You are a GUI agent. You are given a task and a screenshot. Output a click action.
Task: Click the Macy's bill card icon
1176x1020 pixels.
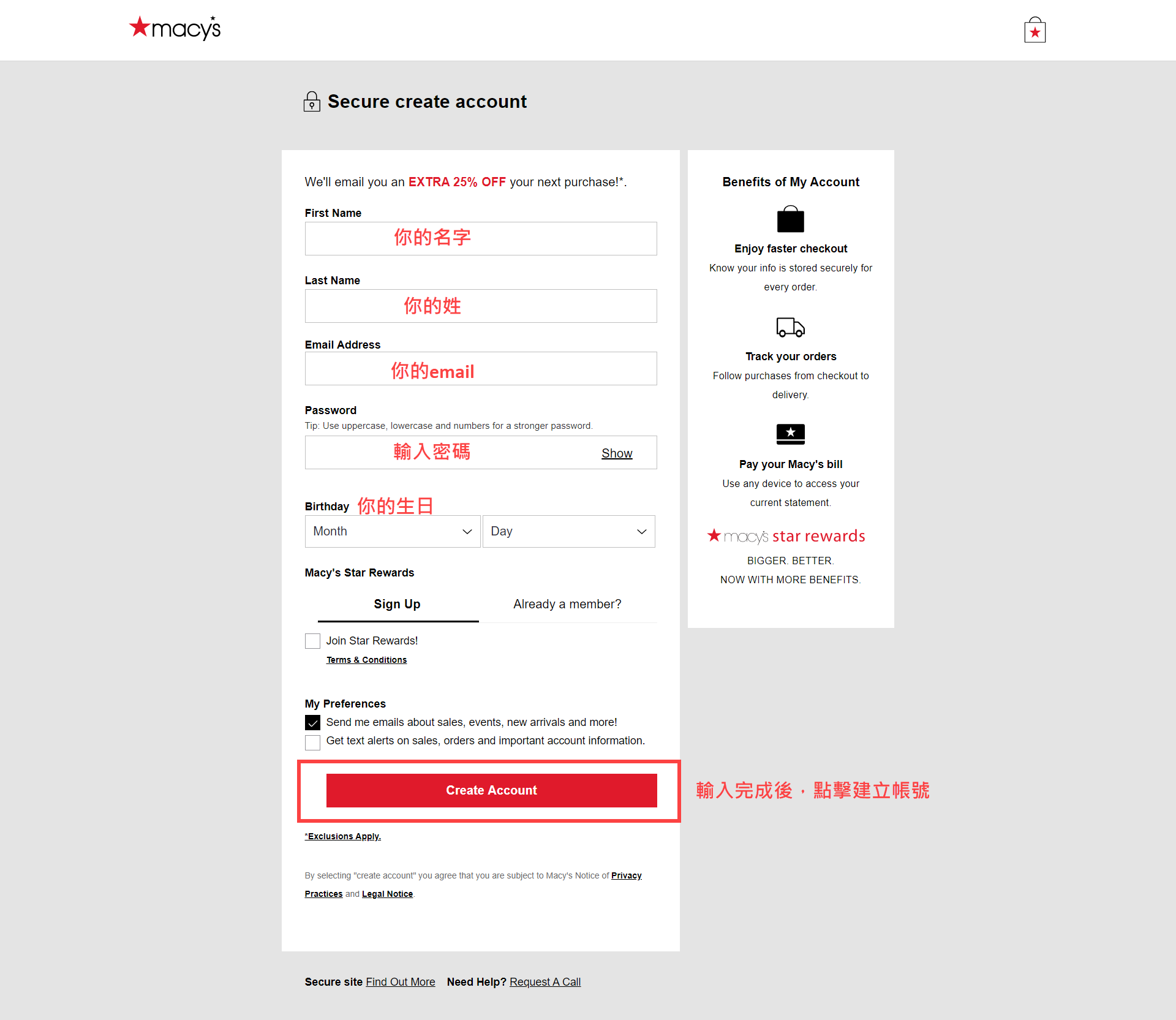point(790,434)
